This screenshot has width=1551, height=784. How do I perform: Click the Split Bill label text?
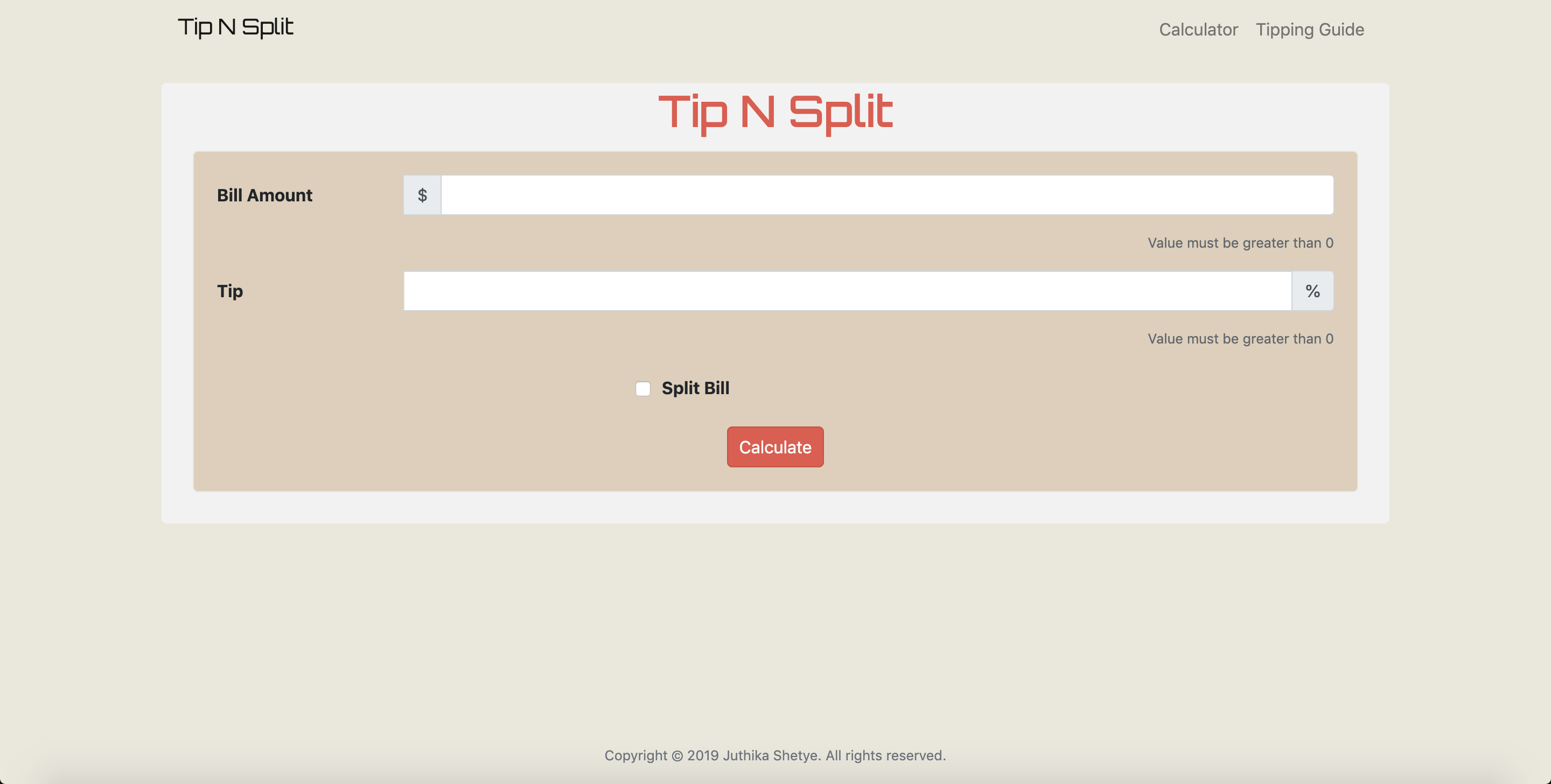(695, 388)
